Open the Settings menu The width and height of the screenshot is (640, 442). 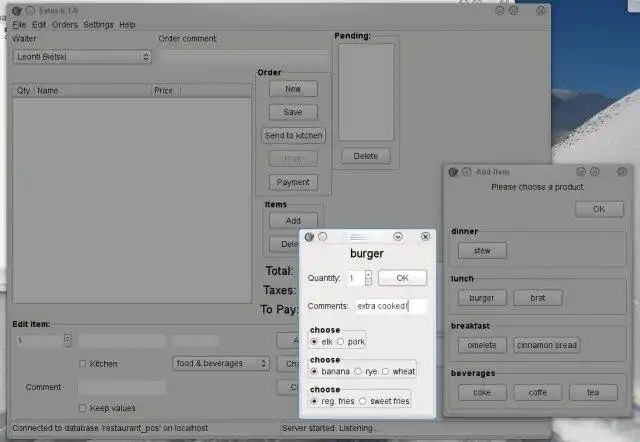click(x=98, y=25)
